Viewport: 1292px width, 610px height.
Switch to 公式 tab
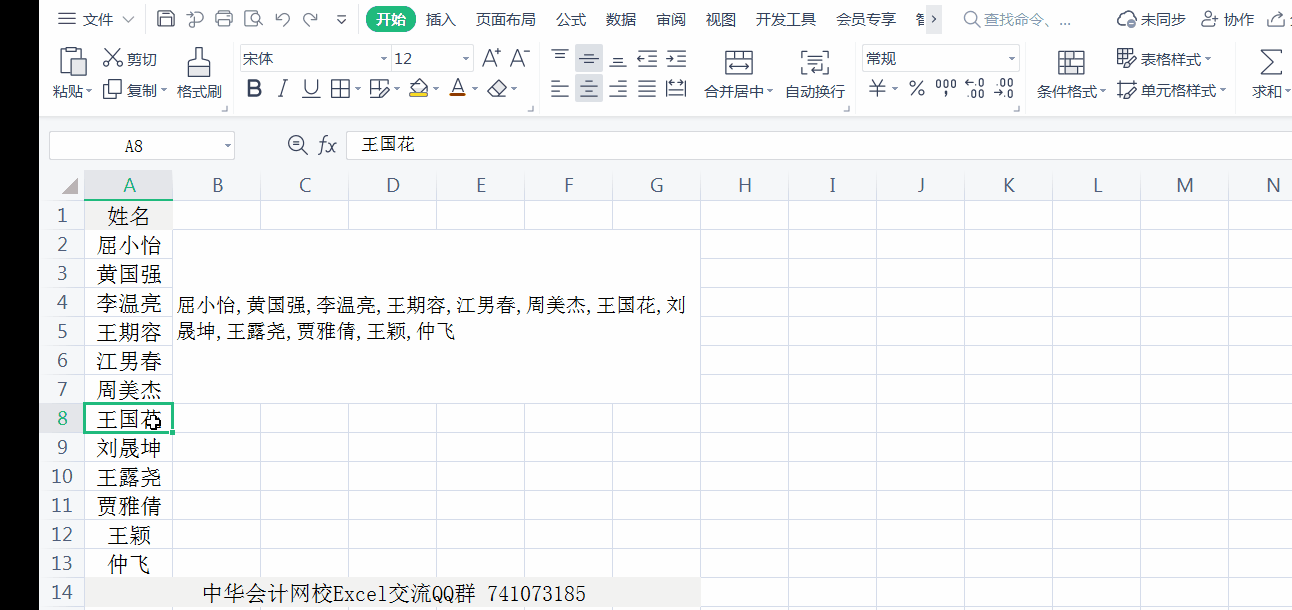pyautogui.click(x=571, y=19)
